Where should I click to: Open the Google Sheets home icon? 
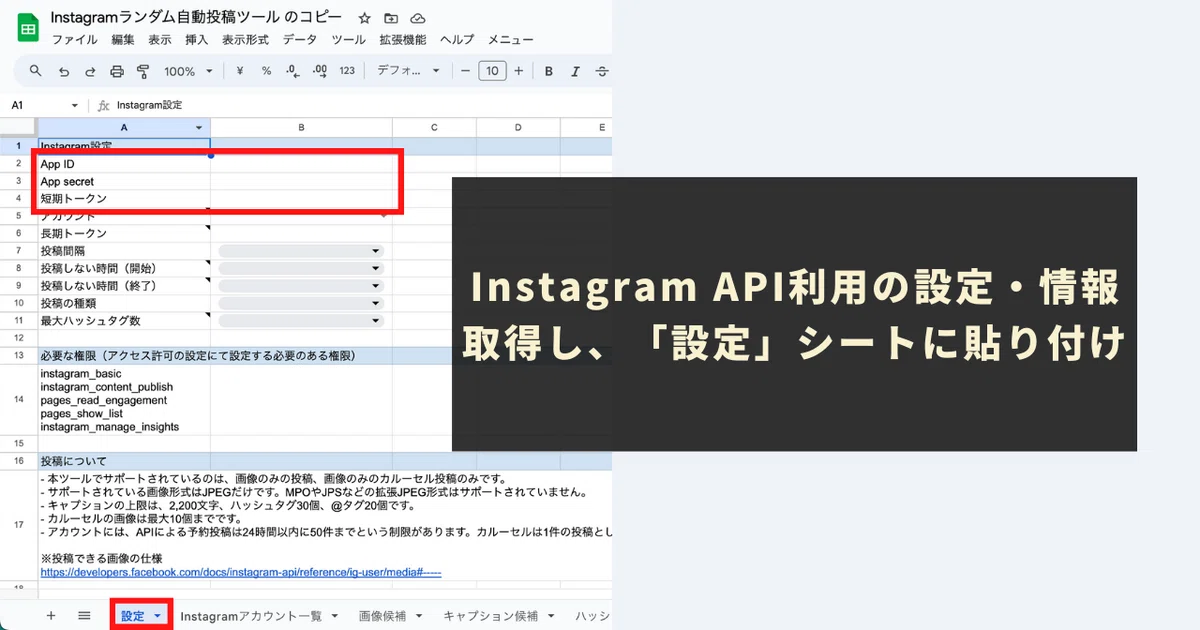coord(28,28)
